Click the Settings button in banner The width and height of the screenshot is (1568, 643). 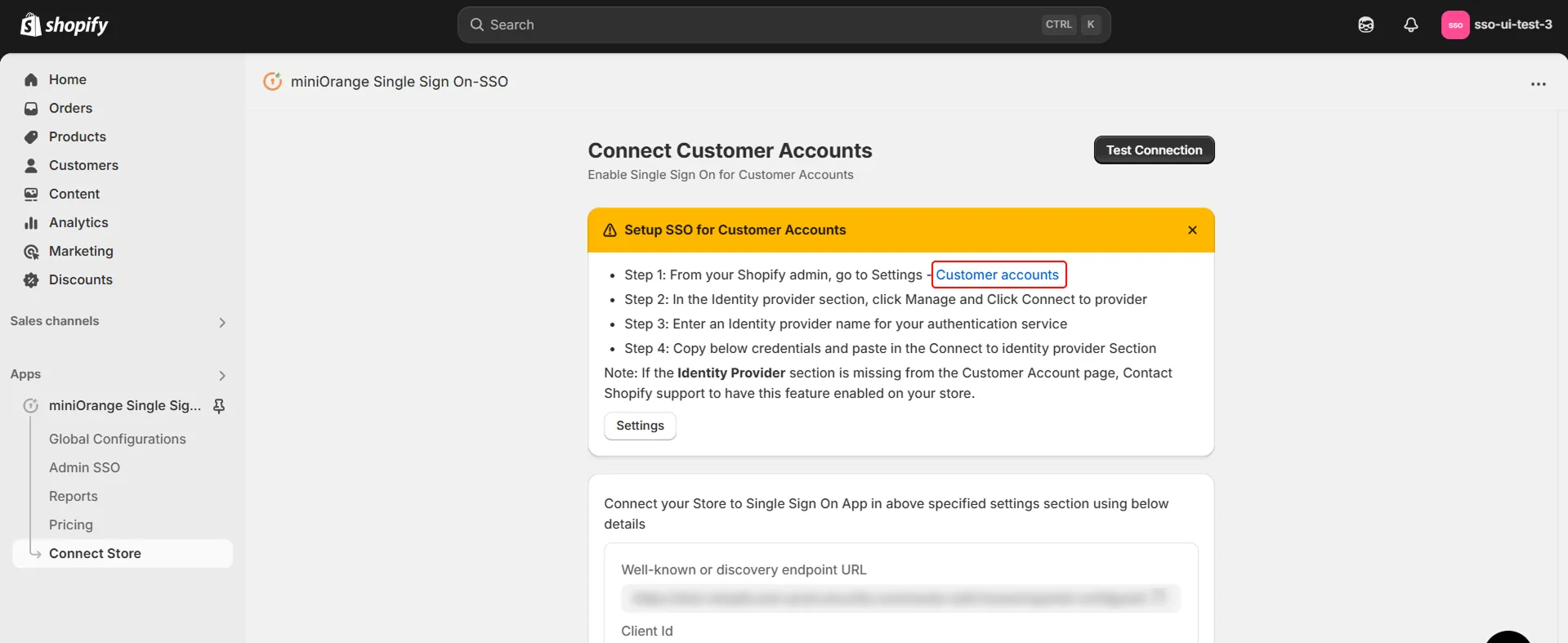coord(640,426)
